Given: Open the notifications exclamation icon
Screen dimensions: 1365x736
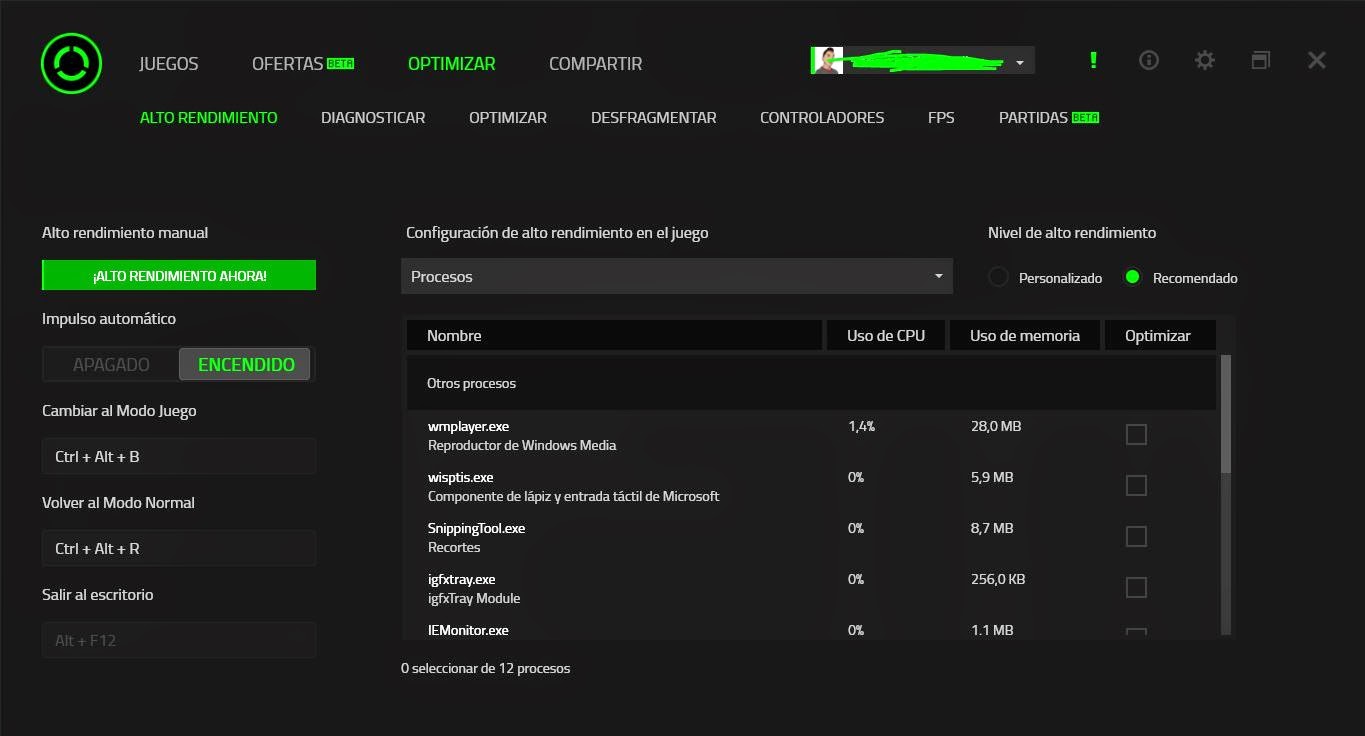Looking at the screenshot, I should [x=1092, y=60].
